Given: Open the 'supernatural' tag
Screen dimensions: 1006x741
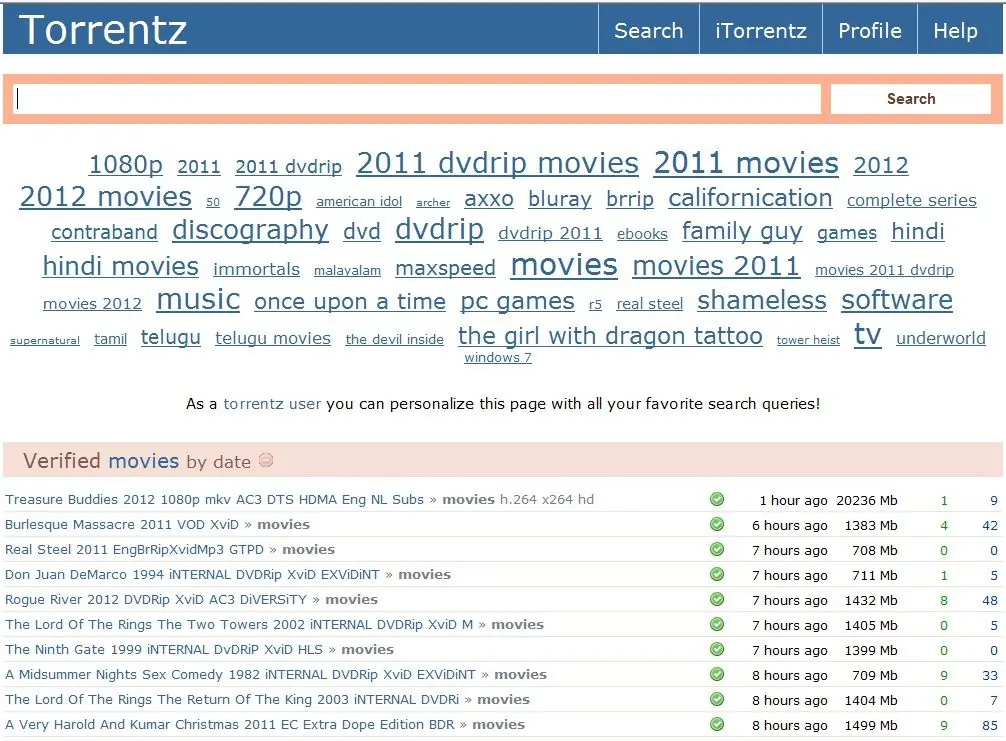Looking at the screenshot, I should 45,341.
